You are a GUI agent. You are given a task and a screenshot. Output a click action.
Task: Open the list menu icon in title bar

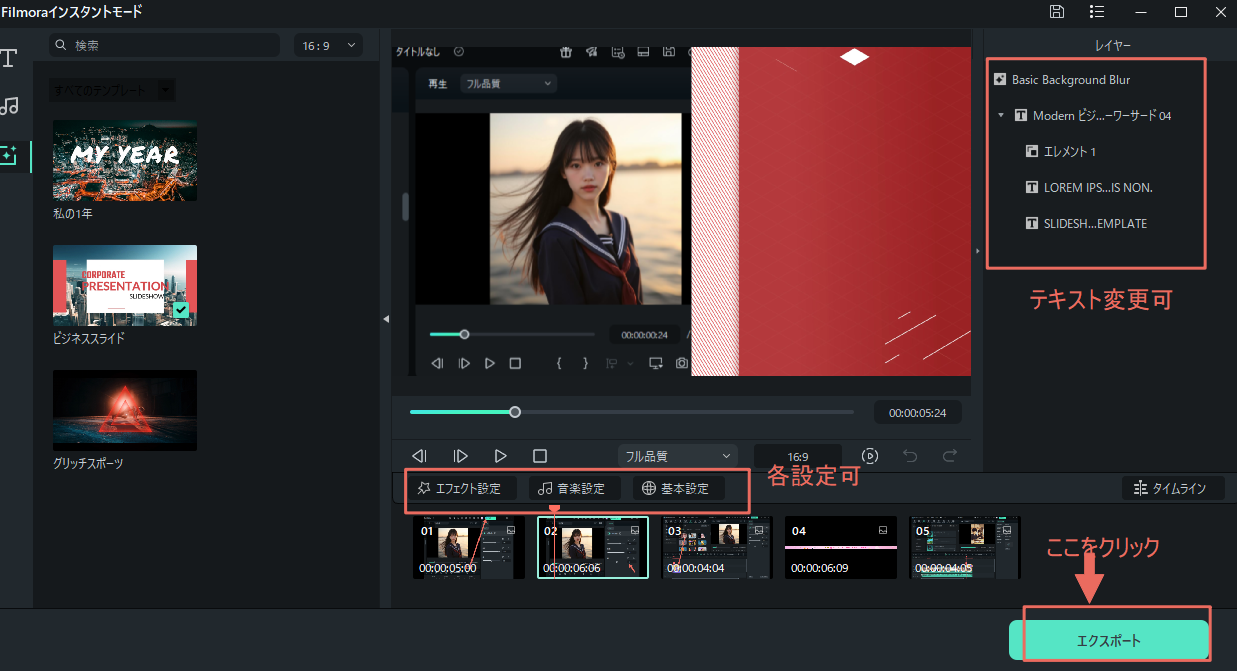tap(1097, 12)
